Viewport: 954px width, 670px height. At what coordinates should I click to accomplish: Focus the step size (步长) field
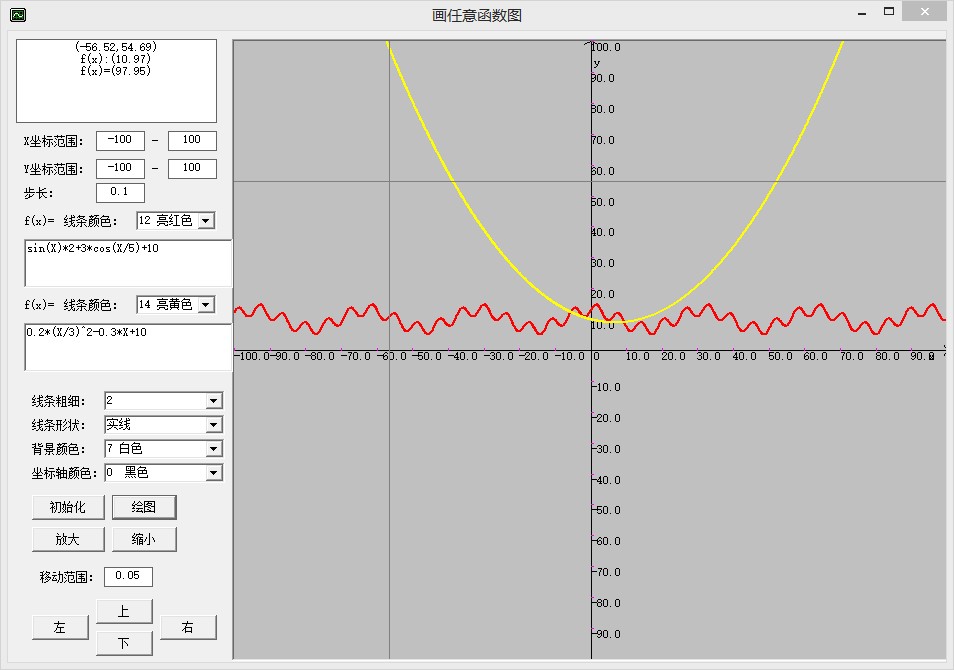(x=121, y=192)
